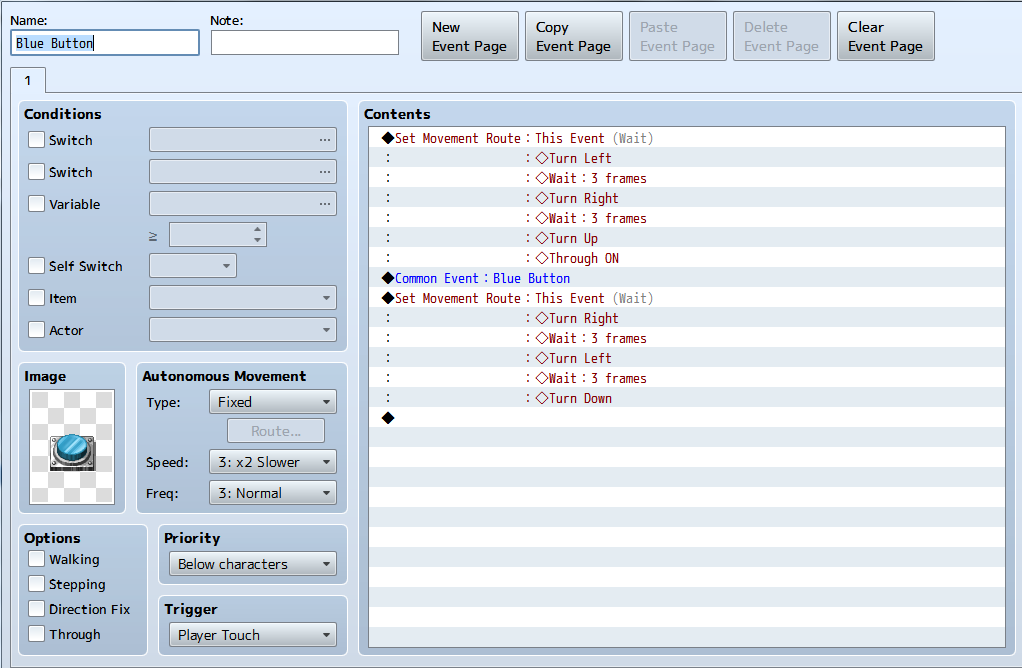1022x668 pixels.
Task: Select the Turn Down movement command
Action: pos(580,398)
